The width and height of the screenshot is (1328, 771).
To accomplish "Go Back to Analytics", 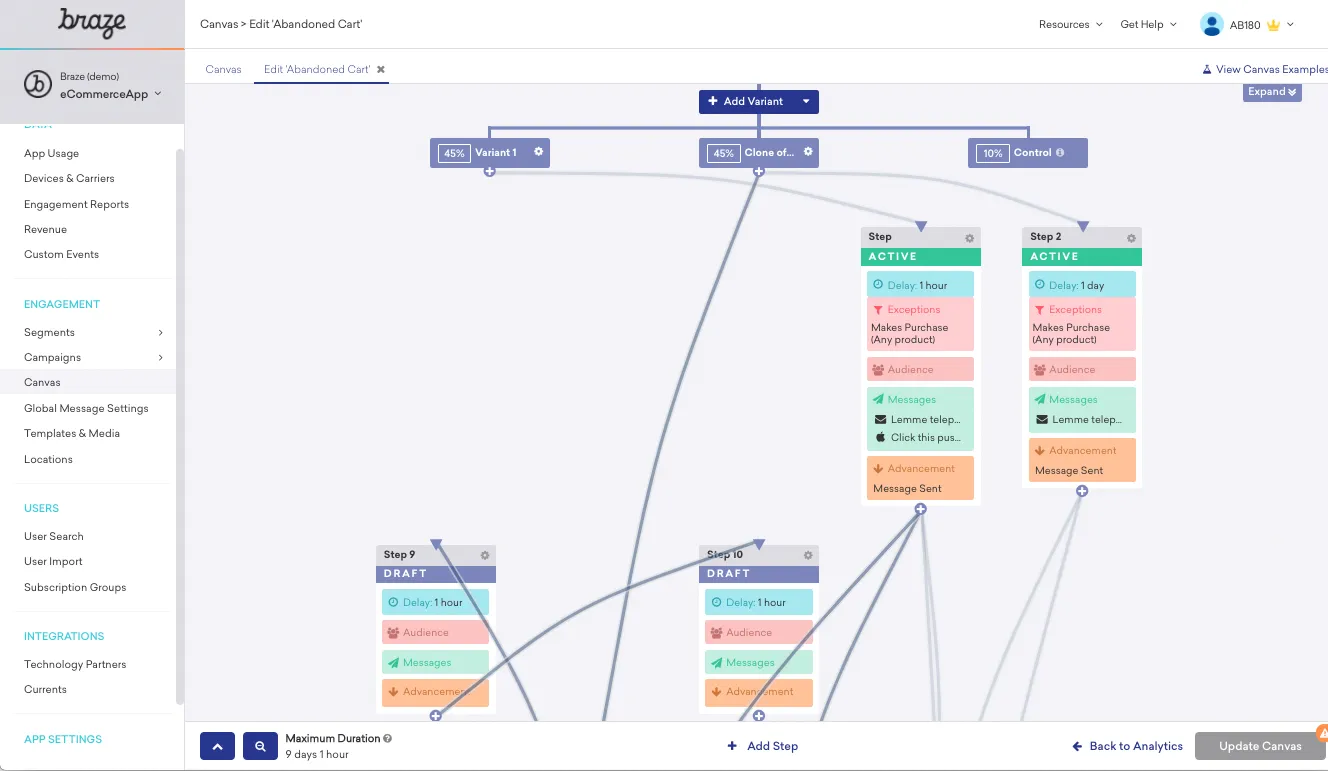I will 1126,745.
